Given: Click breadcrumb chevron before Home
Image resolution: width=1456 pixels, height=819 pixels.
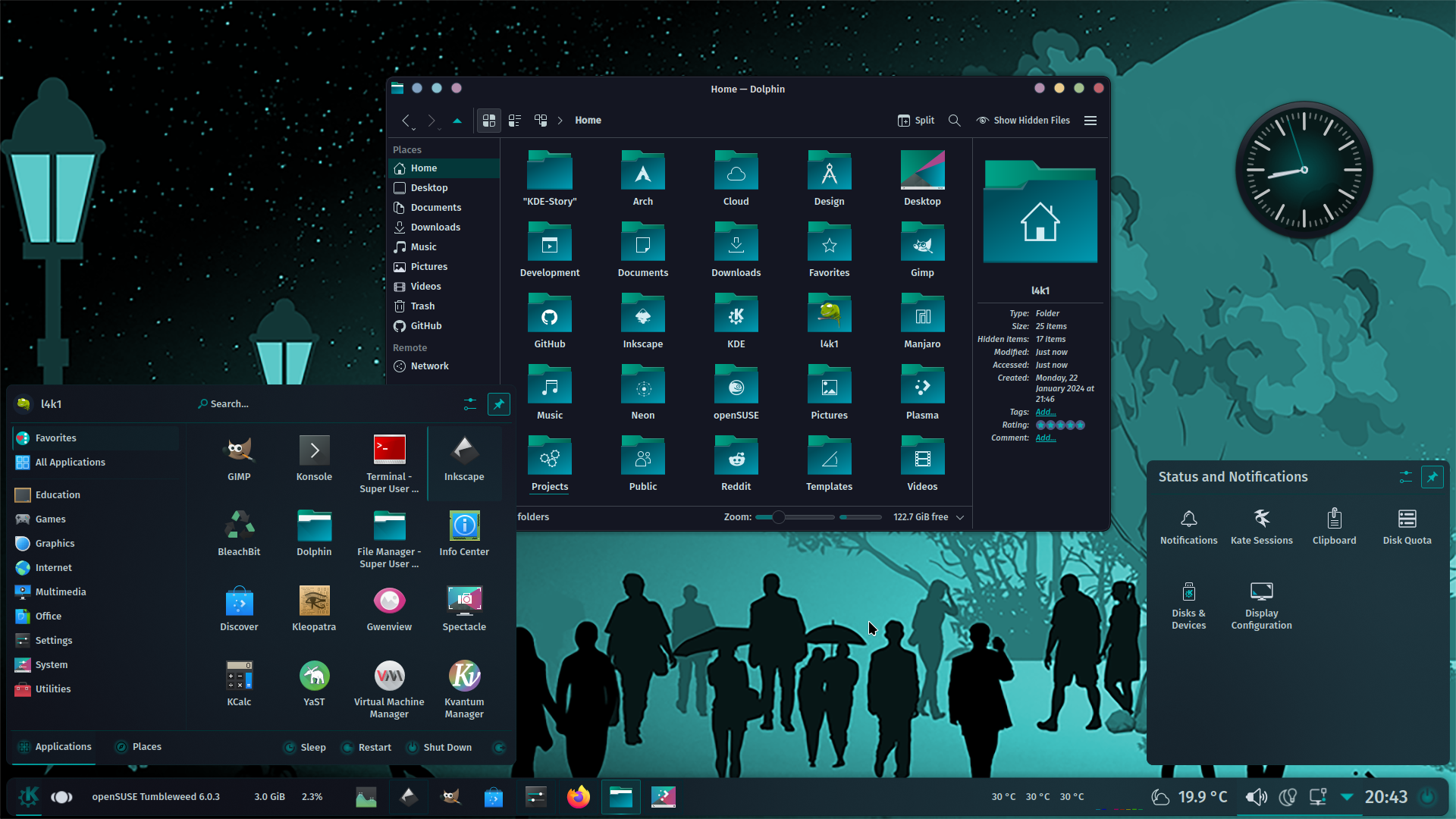Looking at the screenshot, I should click(x=560, y=120).
